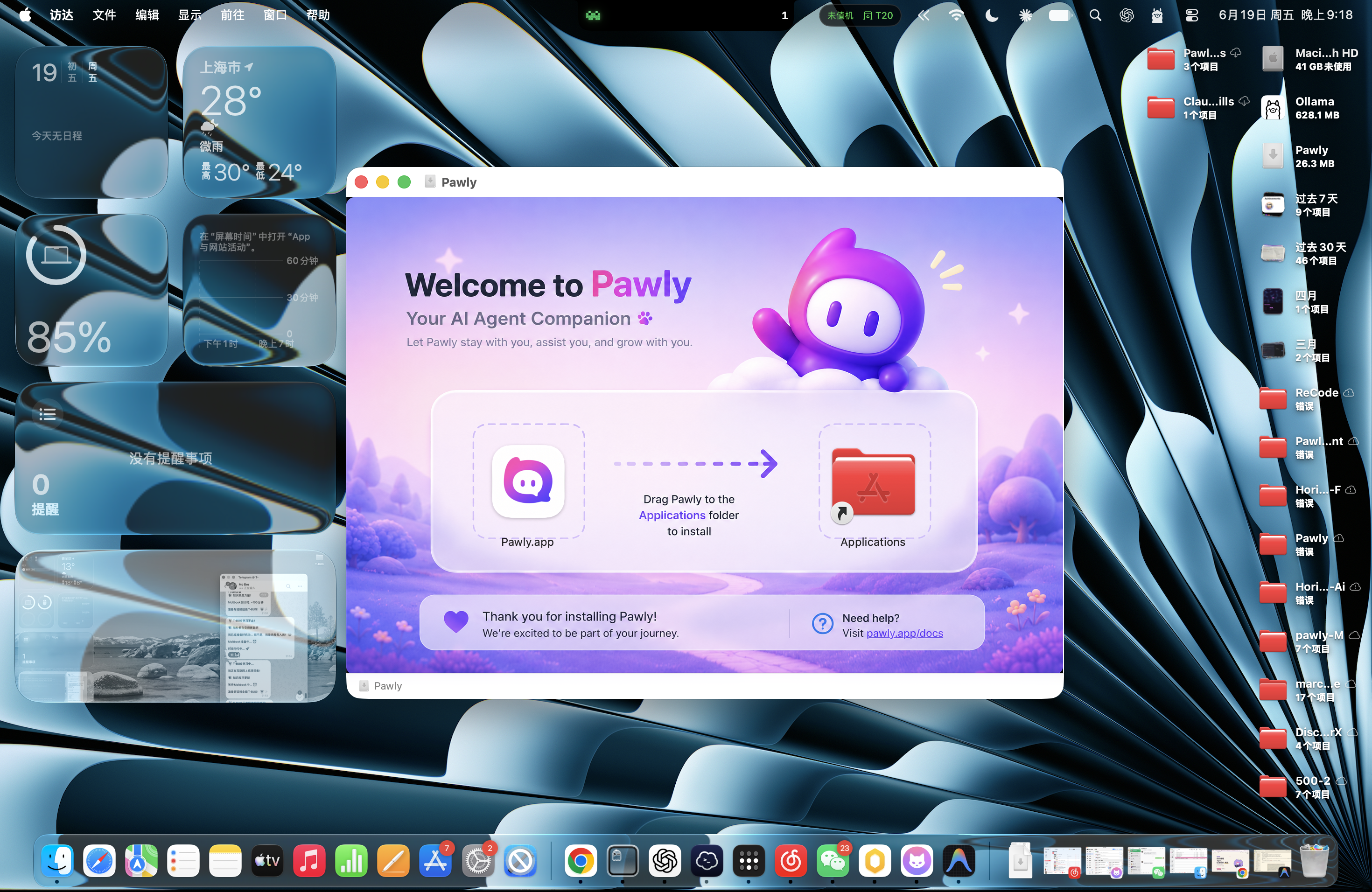Click the question mark help icon
1372x892 pixels.
[823, 624]
